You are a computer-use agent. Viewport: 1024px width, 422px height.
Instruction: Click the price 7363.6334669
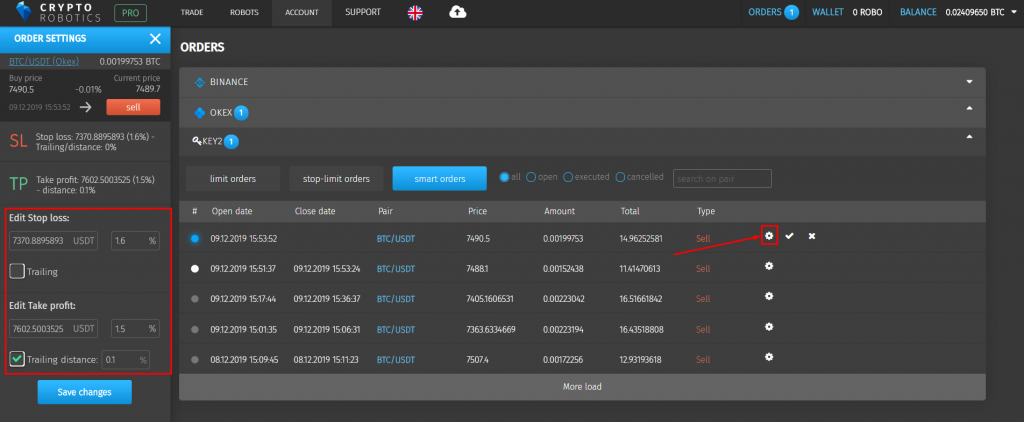point(491,329)
